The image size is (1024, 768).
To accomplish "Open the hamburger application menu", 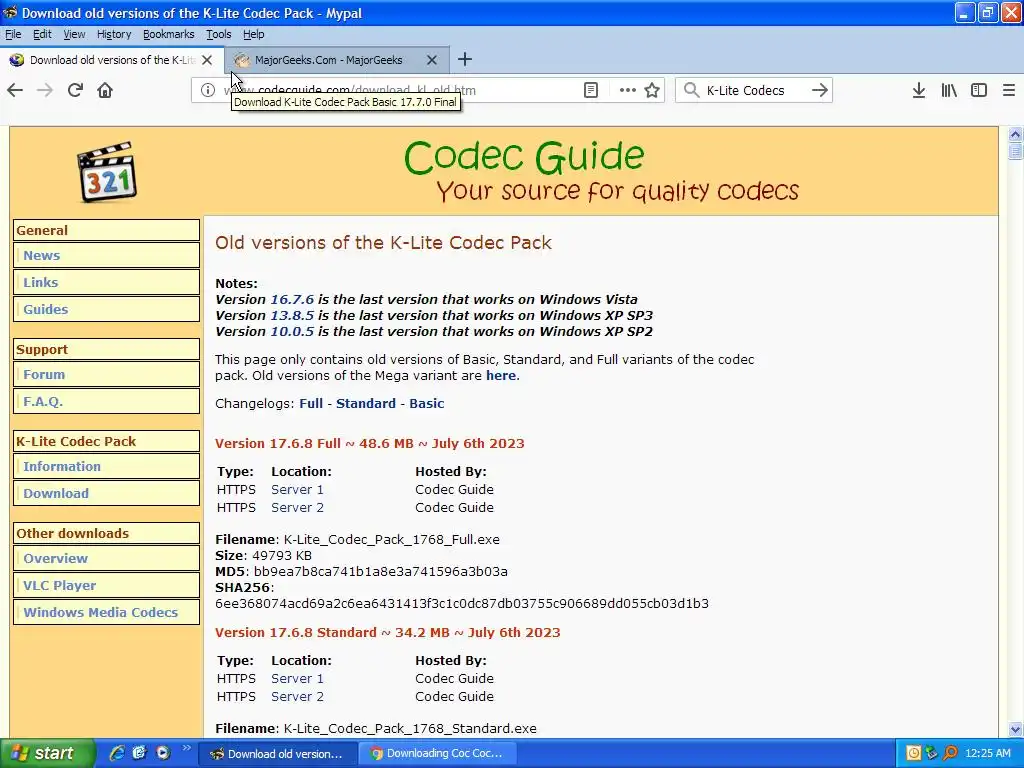I will [1009, 90].
